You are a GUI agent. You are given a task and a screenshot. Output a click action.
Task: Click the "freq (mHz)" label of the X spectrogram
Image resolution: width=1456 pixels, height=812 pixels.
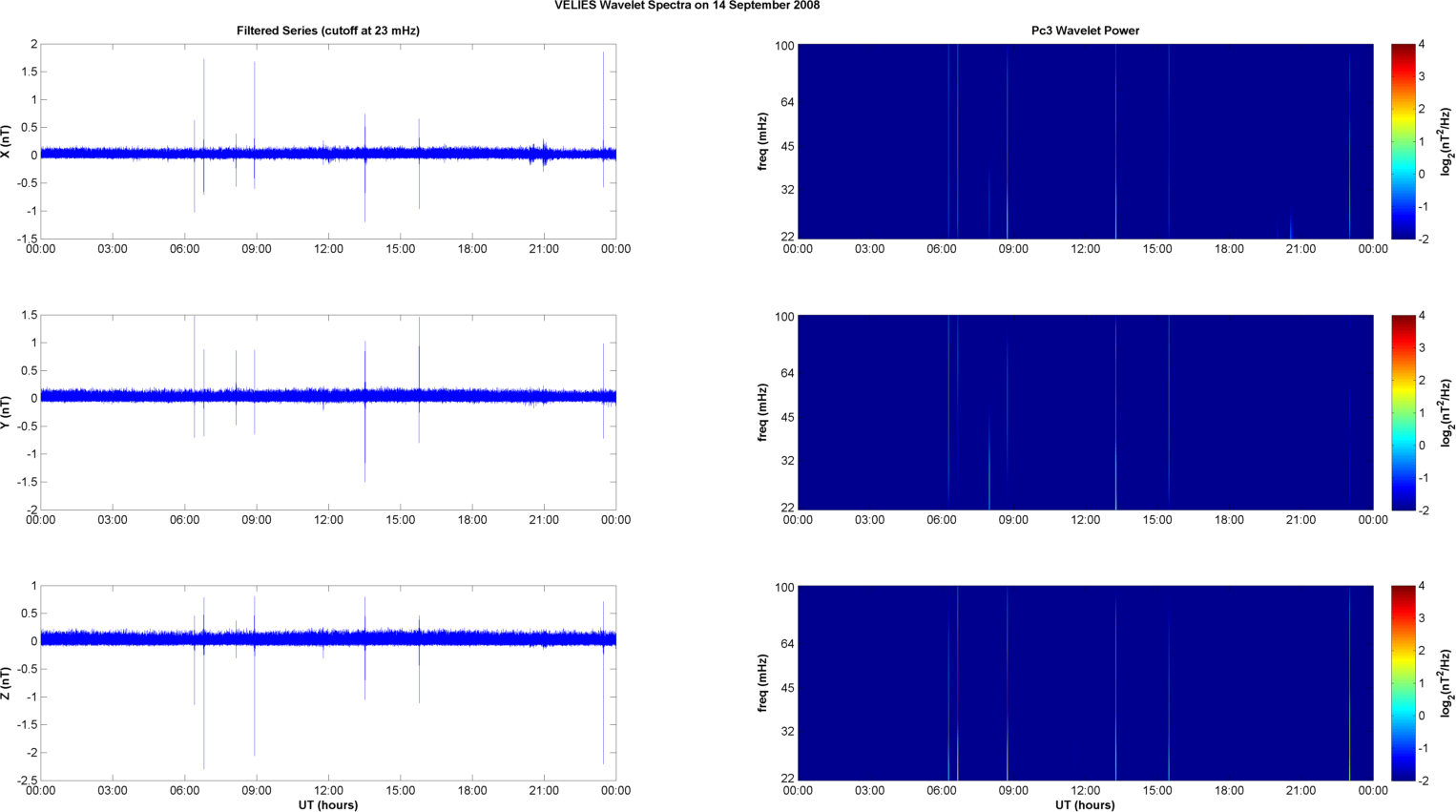(x=762, y=141)
